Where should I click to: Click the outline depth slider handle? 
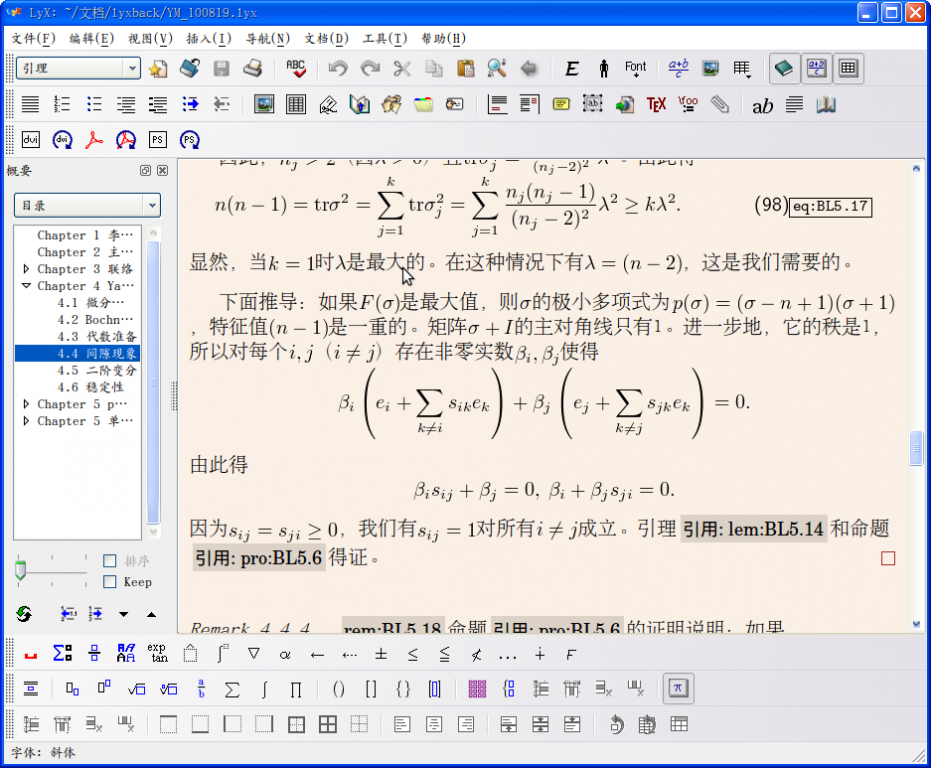tap(19, 571)
